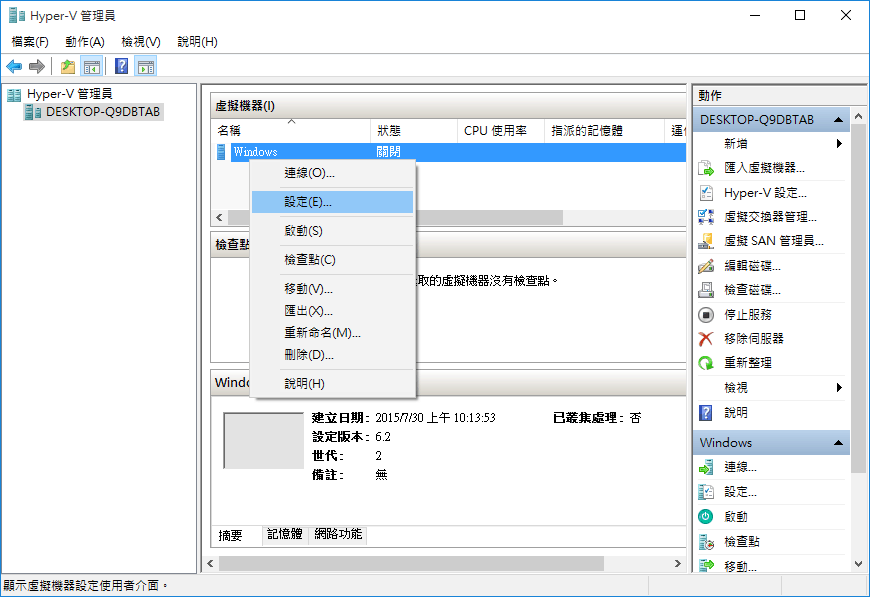Viewport: 870px width, 597px height.
Task: Click the 編輯磁碟 pencil icon
Action: click(706, 266)
